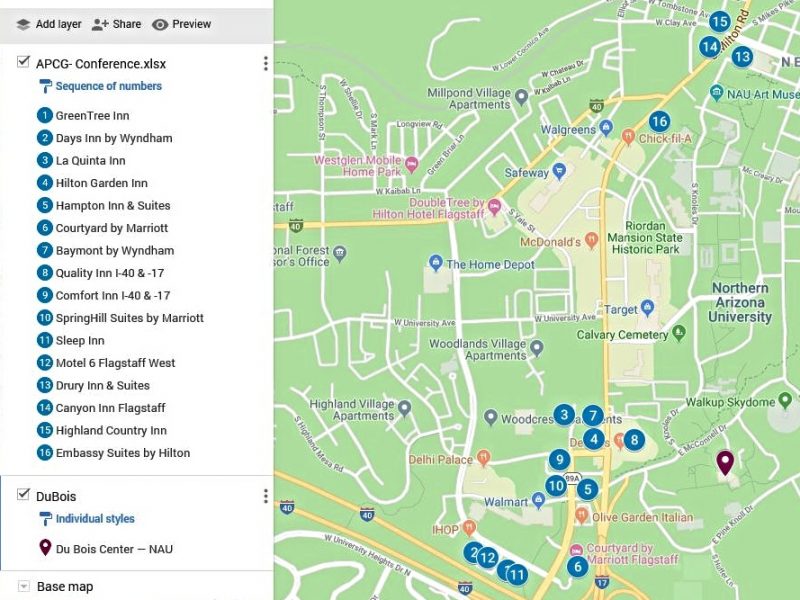Uncheck the APCG- Conference.xlsx layer checkbox

[23, 63]
